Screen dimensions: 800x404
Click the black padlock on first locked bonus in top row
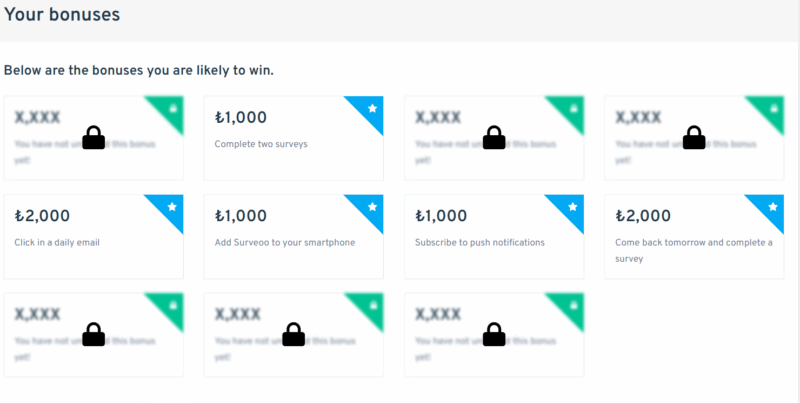(93, 138)
